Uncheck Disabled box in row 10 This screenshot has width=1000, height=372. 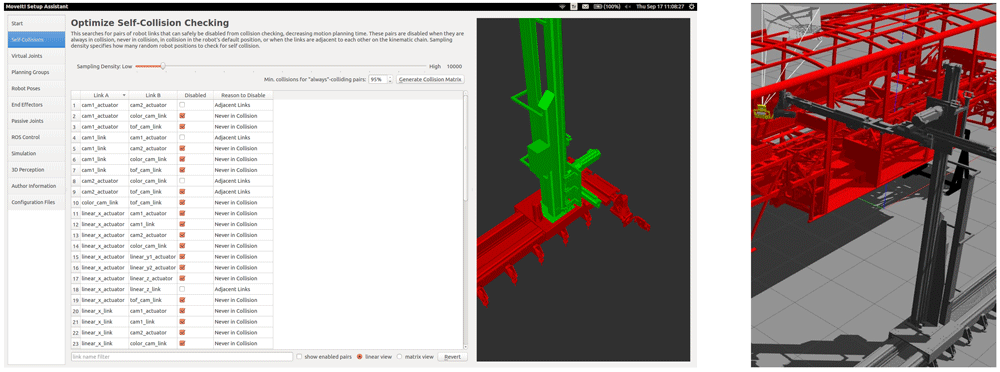(x=182, y=202)
